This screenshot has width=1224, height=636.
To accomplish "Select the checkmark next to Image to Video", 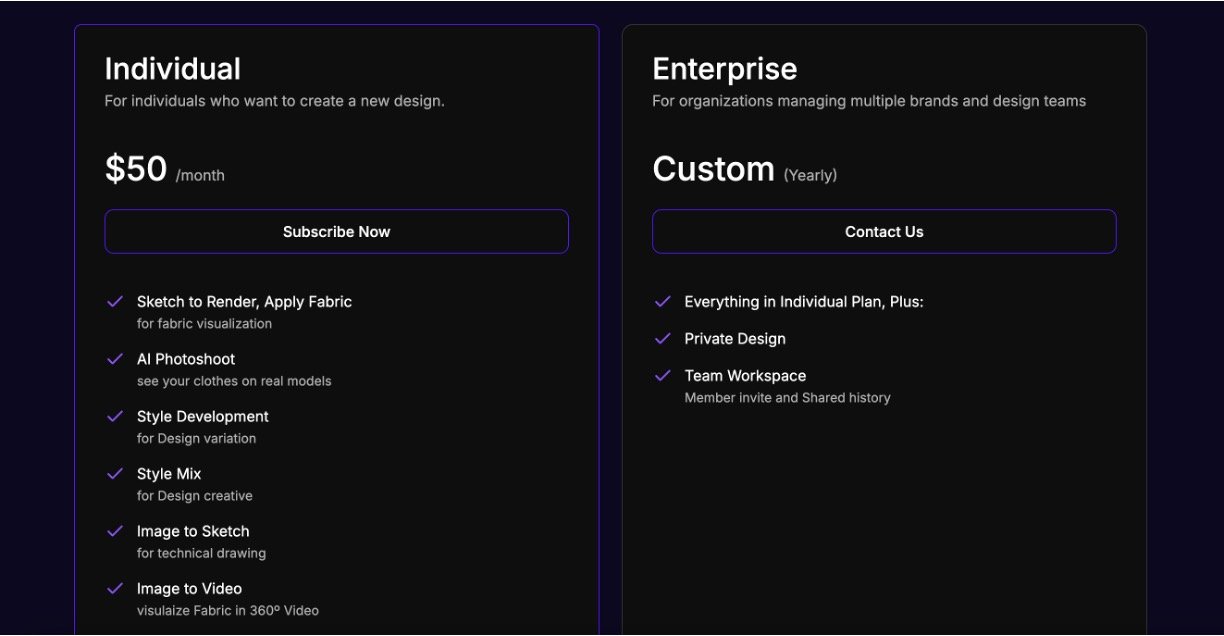I will [x=115, y=588].
